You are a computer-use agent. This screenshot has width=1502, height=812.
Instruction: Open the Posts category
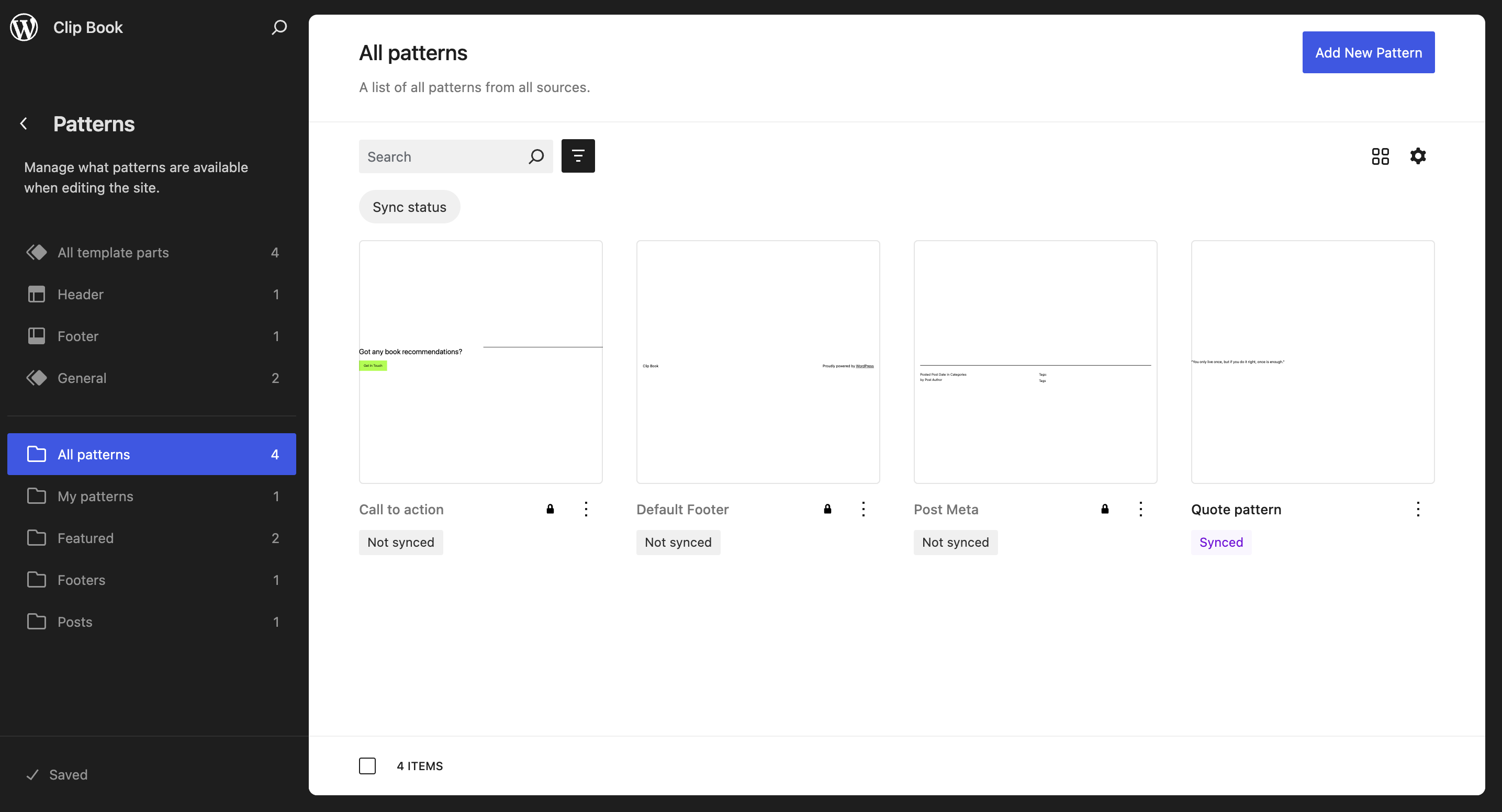coord(152,622)
